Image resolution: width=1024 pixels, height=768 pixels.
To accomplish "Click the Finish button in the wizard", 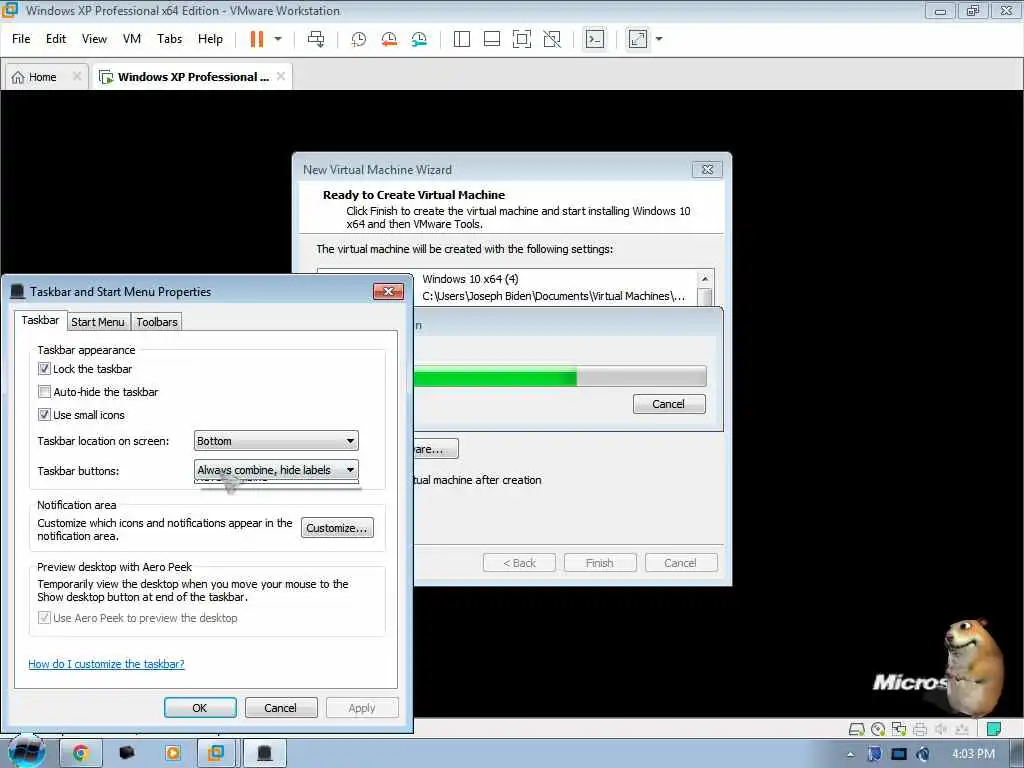I will [x=600, y=563].
